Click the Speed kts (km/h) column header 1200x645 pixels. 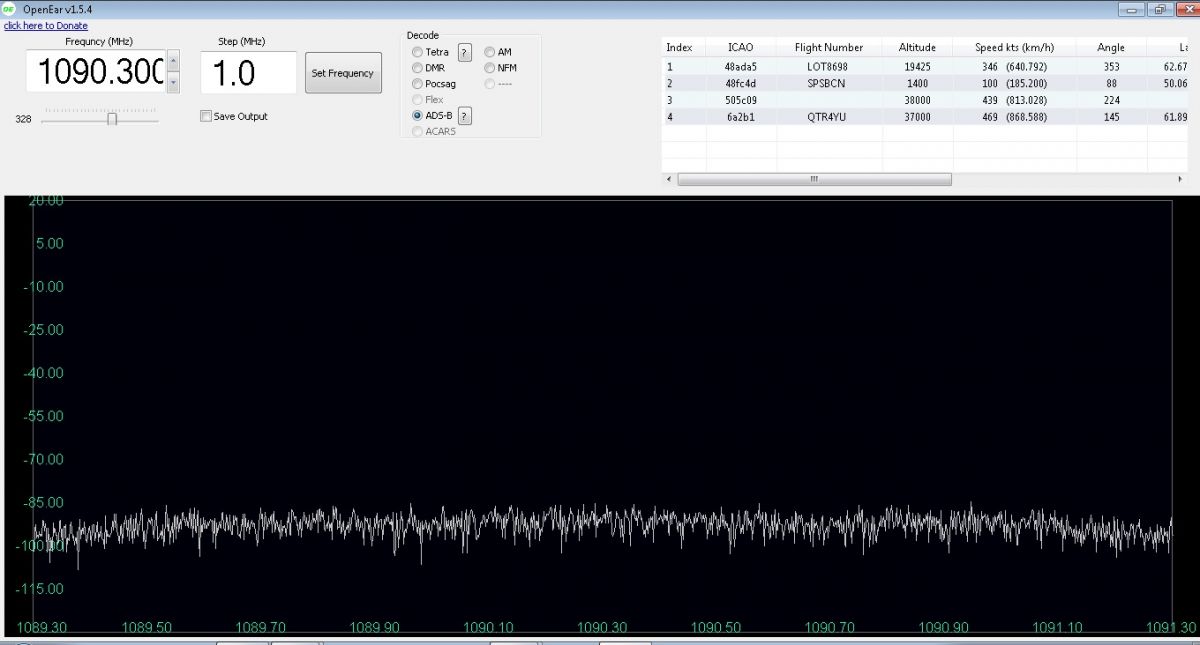coord(1014,47)
